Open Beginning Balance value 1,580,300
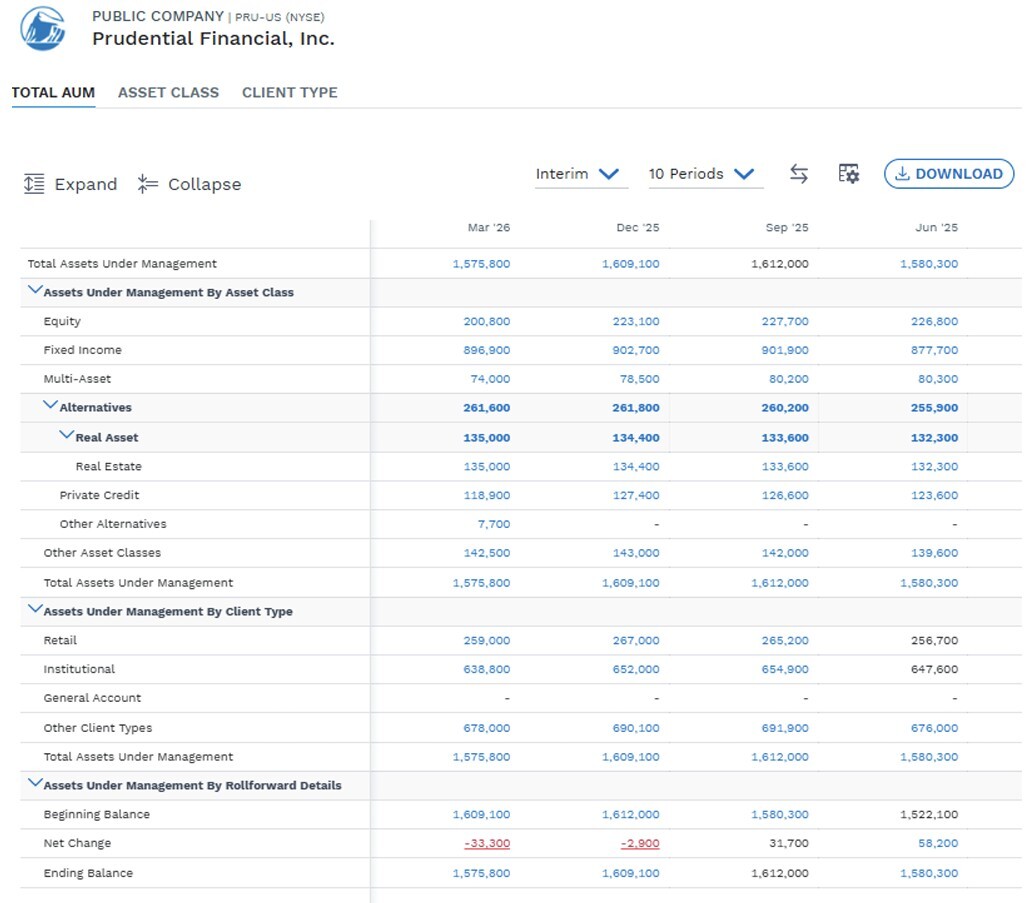The height and width of the screenshot is (903, 1031). [780, 814]
